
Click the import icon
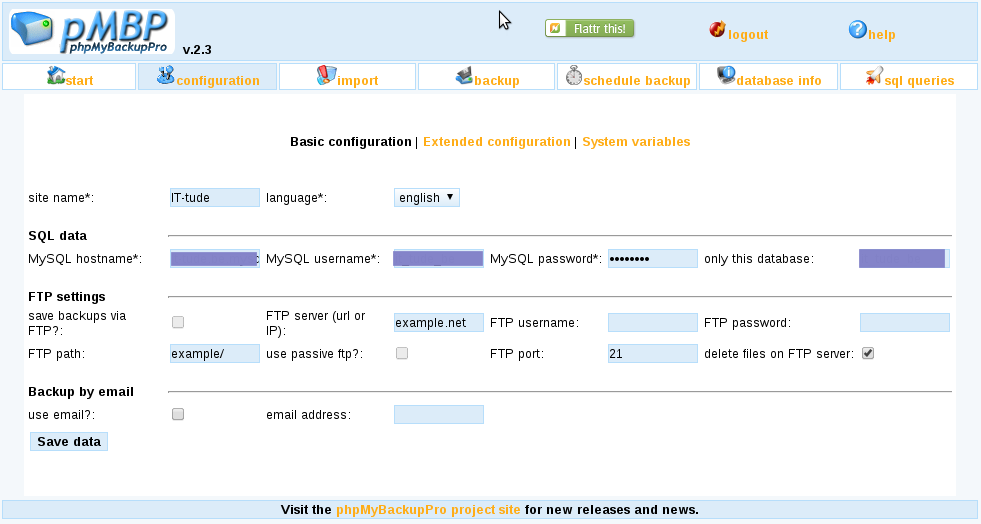[x=326, y=76]
